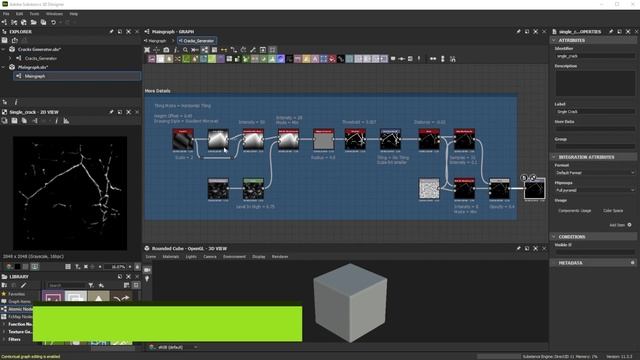The width and height of the screenshot is (640, 360).
Task: Click the undo icon in main toolbar
Action: 53,22
